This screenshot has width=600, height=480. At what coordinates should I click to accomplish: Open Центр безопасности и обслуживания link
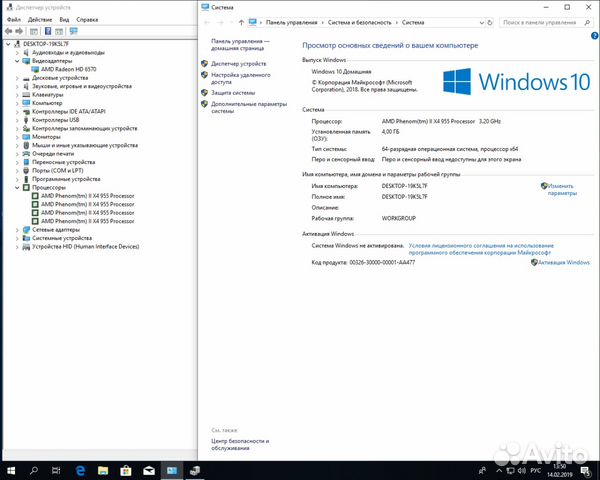(x=240, y=444)
